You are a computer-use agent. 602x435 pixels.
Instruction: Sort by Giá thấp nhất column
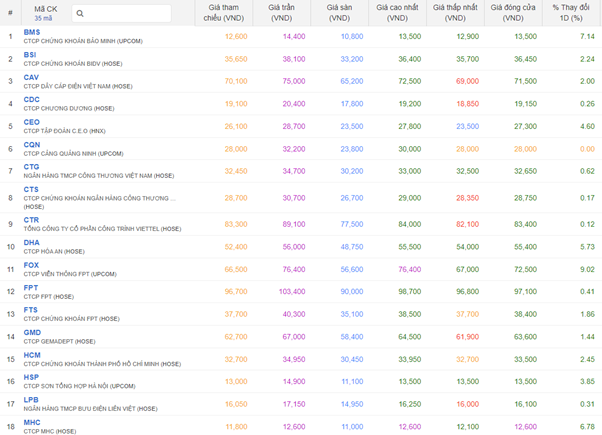click(457, 13)
